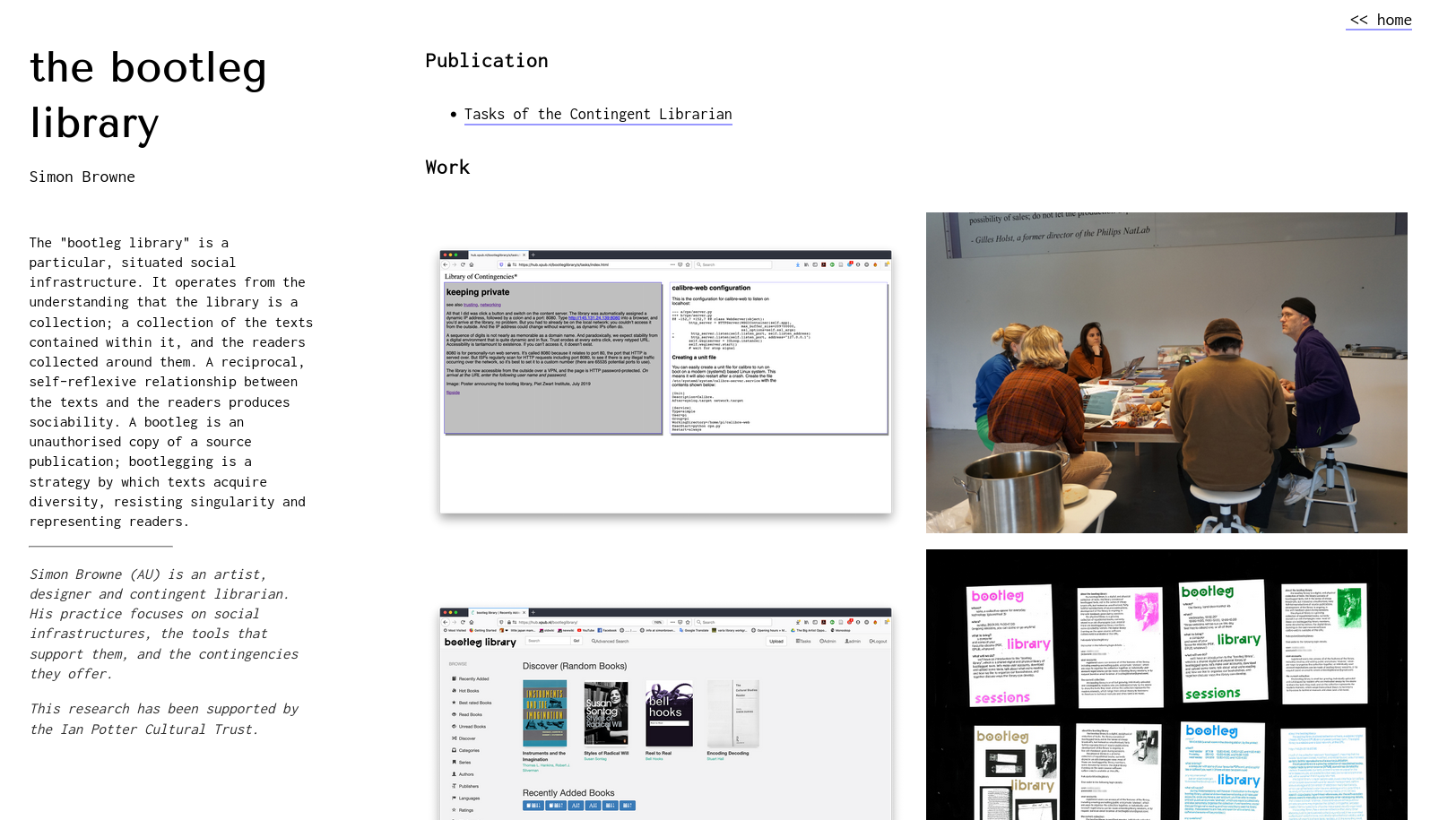Click the Series bookmark icon in sidebar
This screenshot has width=1456, height=820.
[455, 763]
